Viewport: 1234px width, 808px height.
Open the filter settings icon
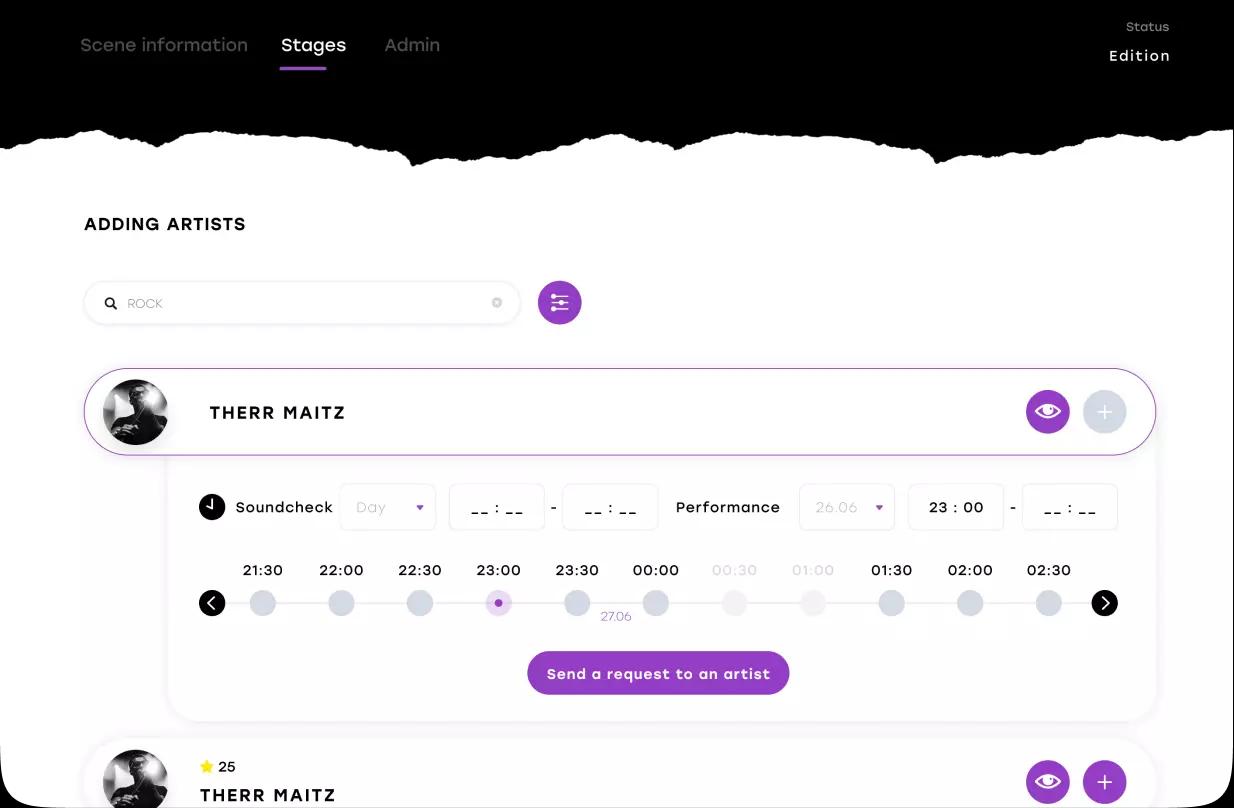click(559, 303)
